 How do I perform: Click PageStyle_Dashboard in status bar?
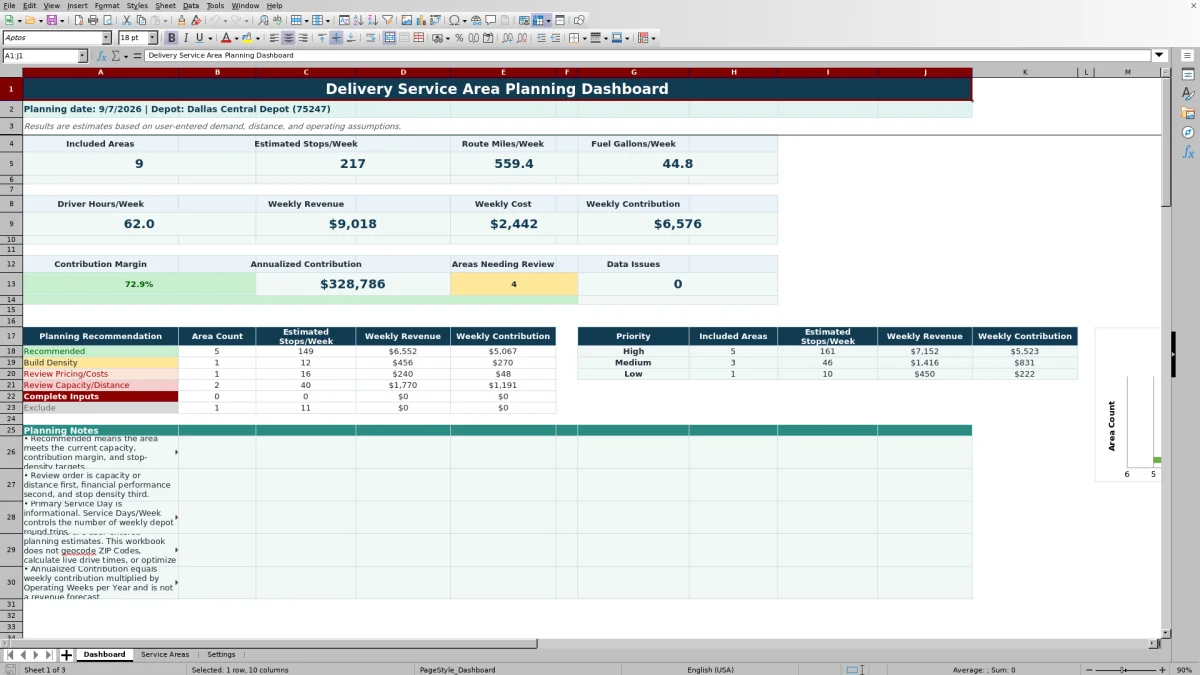[x=457, y=670]
